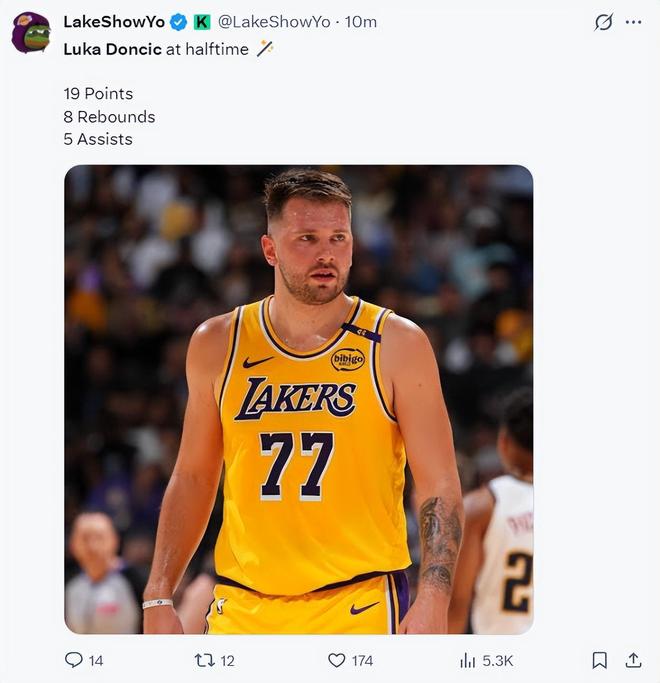The height and width of the screenshot is (683, 660).
Task: Click the green K affiliation badge
Action: (201, 21)
